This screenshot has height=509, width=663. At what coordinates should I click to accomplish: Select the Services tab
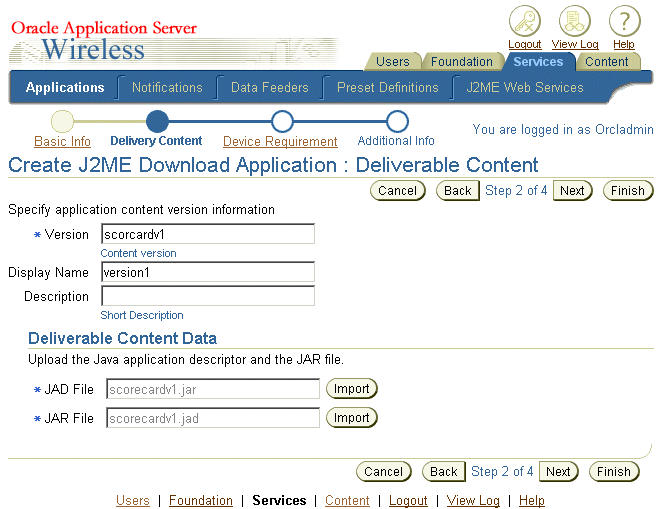tap(538, 62)
